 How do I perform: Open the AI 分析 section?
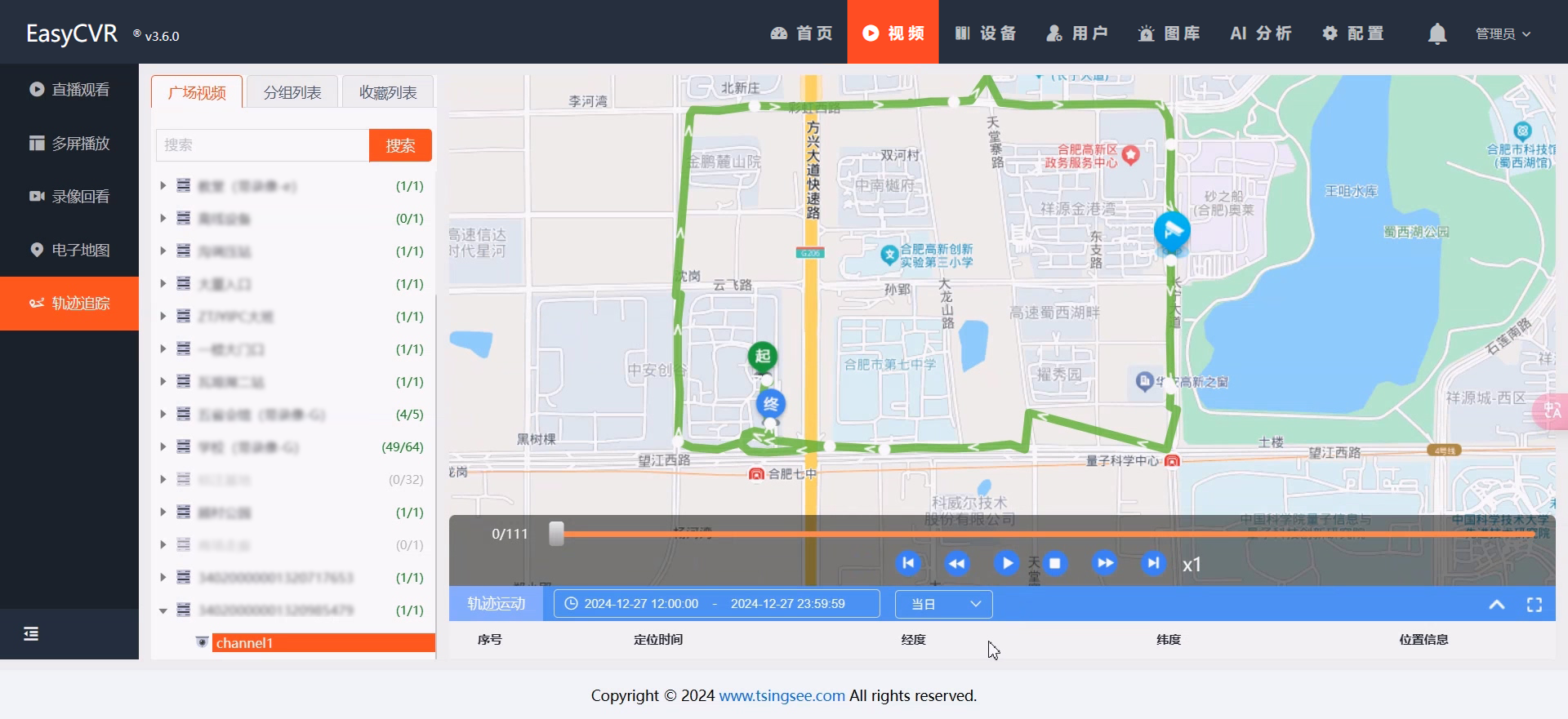(1261, 33)
